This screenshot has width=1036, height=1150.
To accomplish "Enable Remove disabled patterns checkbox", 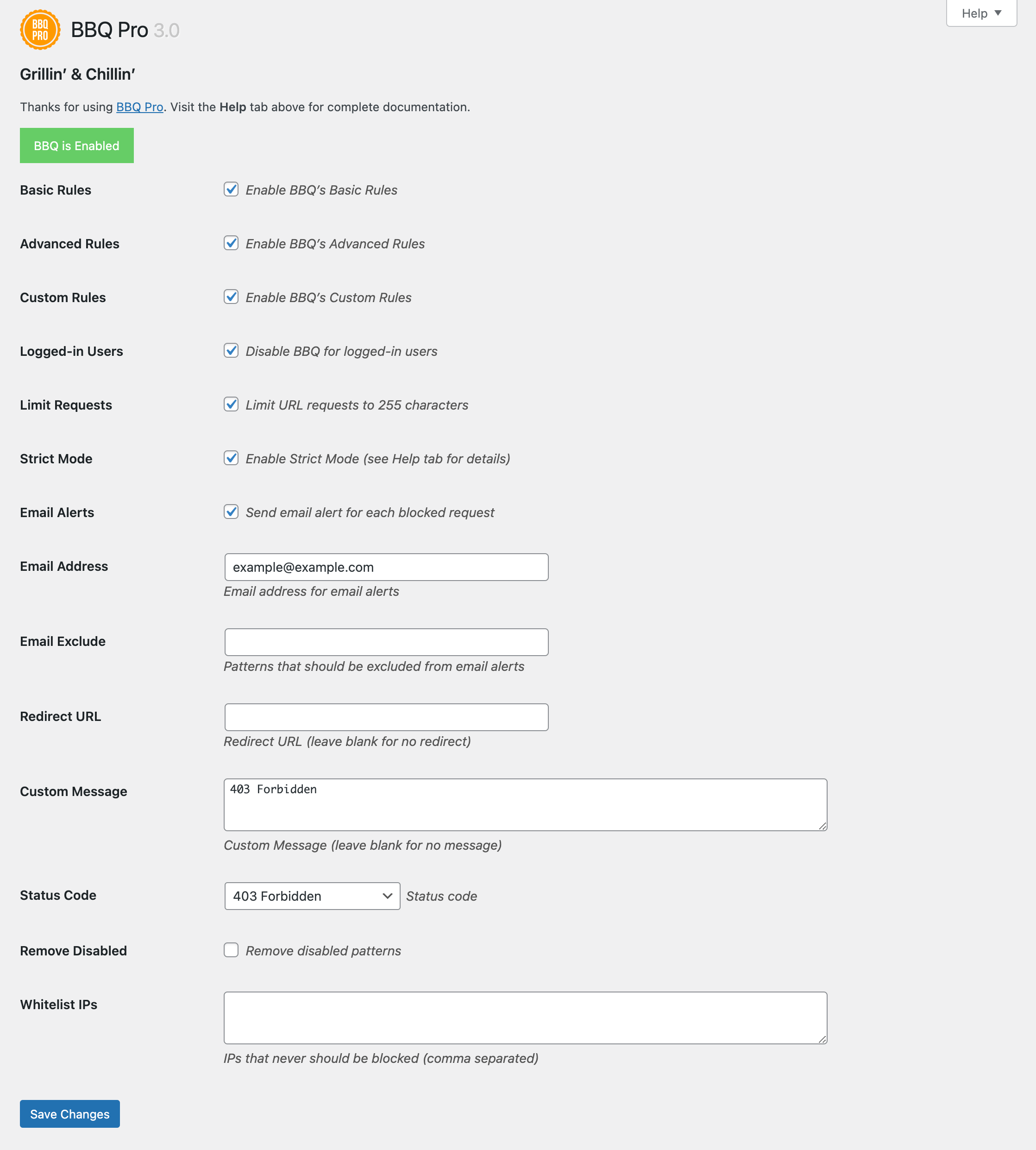I will coord(231,950).
